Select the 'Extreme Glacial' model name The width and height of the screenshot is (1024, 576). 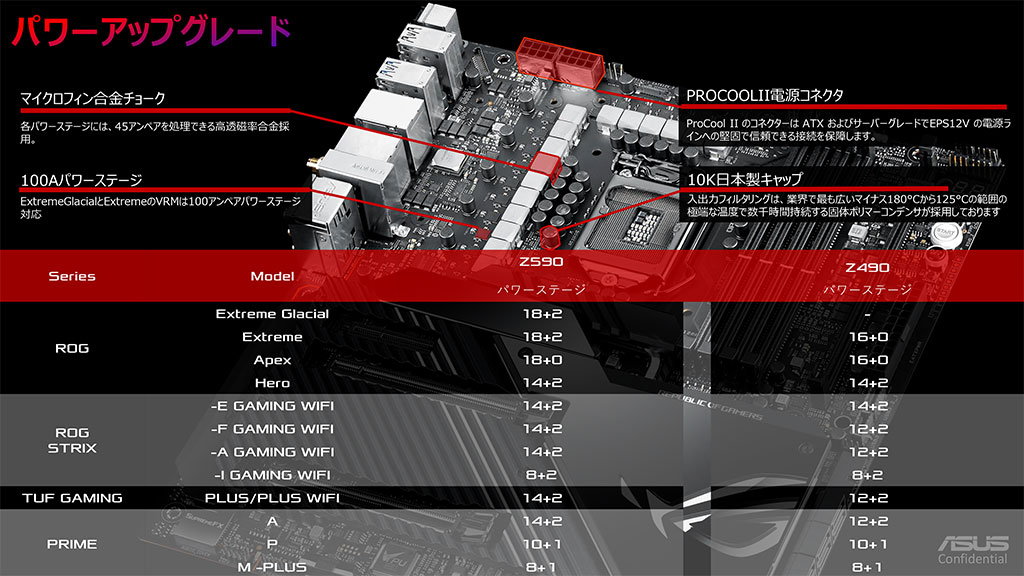[x=272, y=313]
